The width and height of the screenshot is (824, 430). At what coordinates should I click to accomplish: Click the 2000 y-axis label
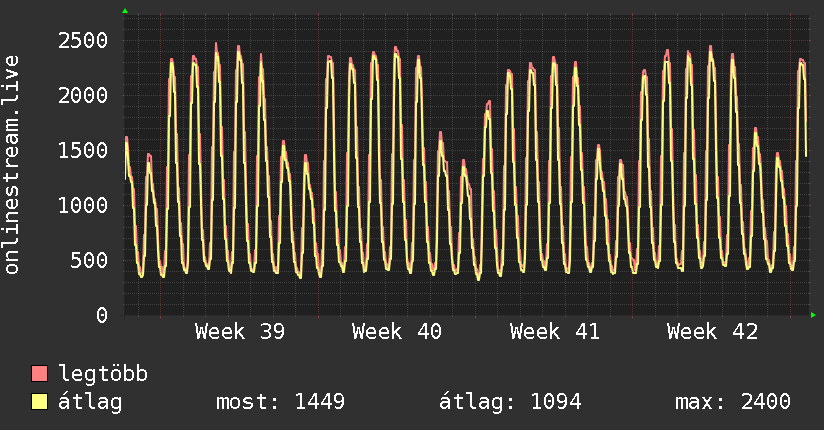83,96
